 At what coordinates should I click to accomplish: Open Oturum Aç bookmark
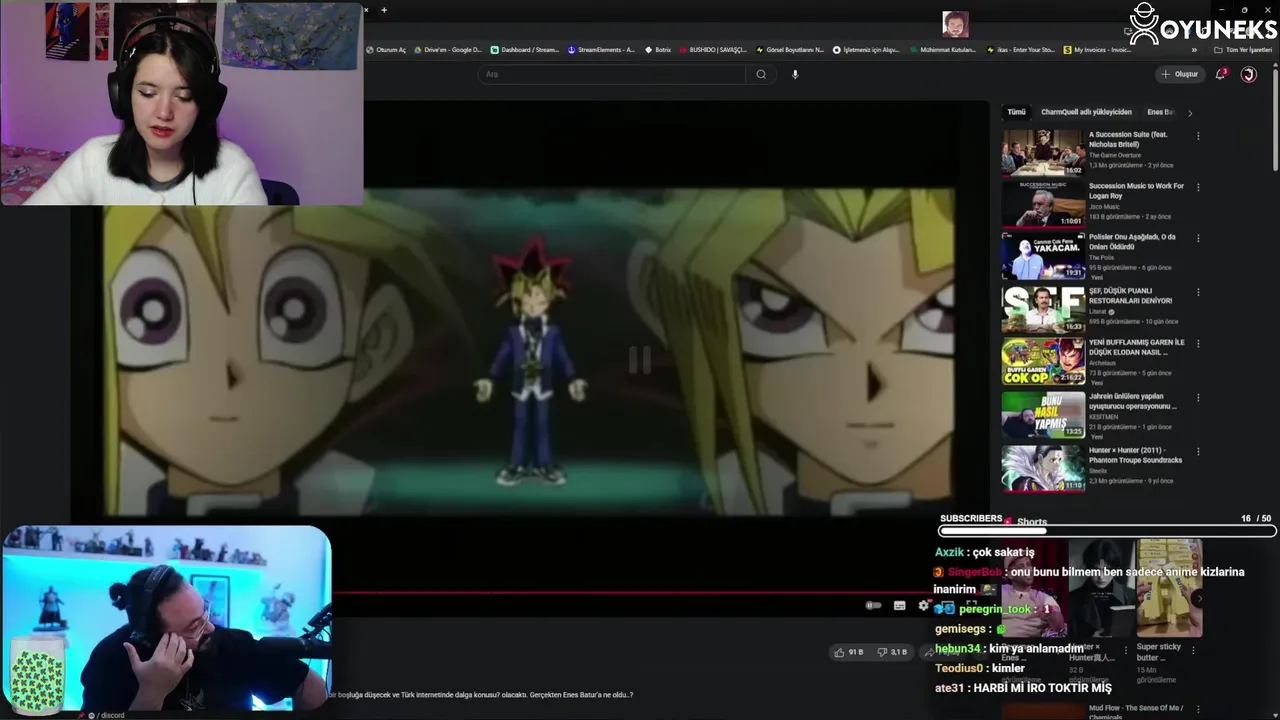point(386,49)
